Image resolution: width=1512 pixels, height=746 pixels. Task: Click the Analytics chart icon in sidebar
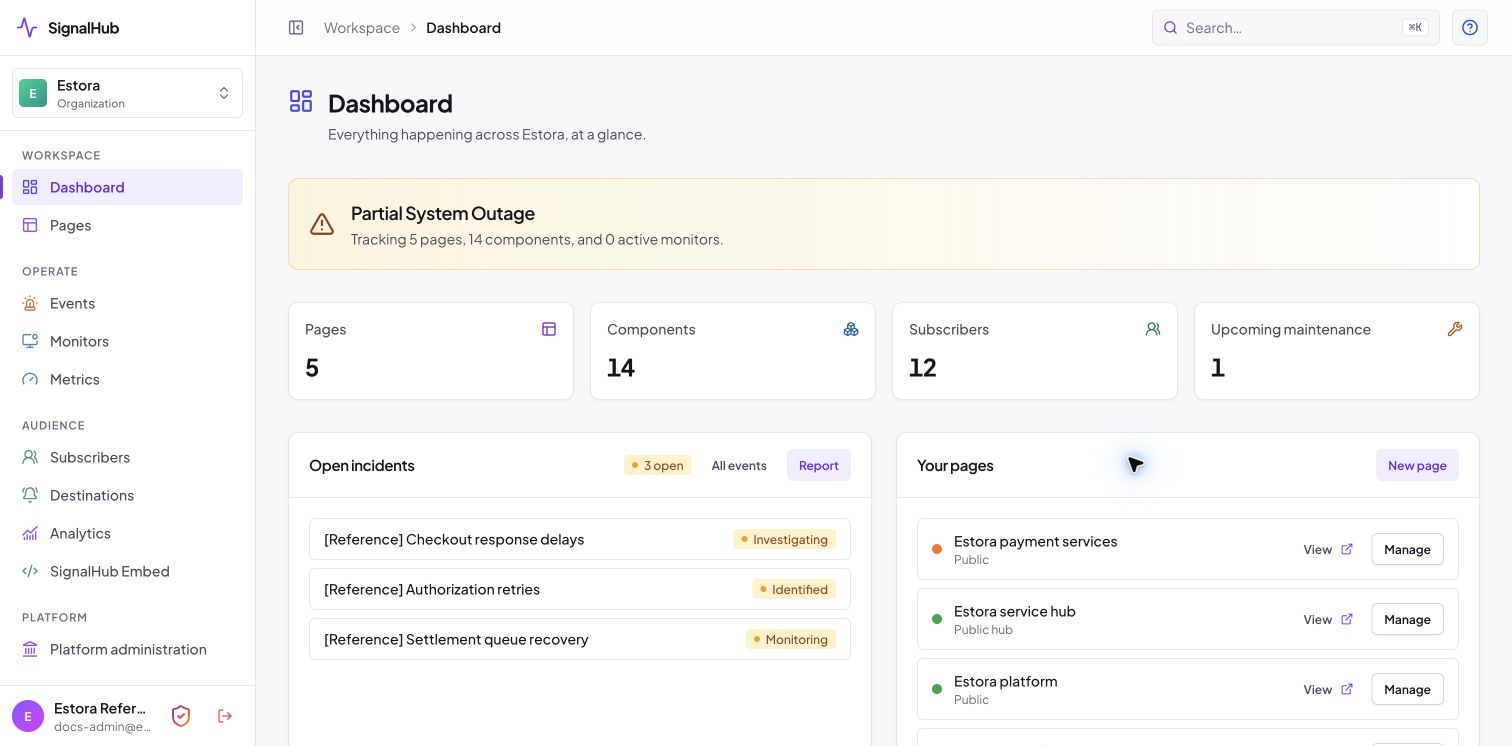[30, 533]
